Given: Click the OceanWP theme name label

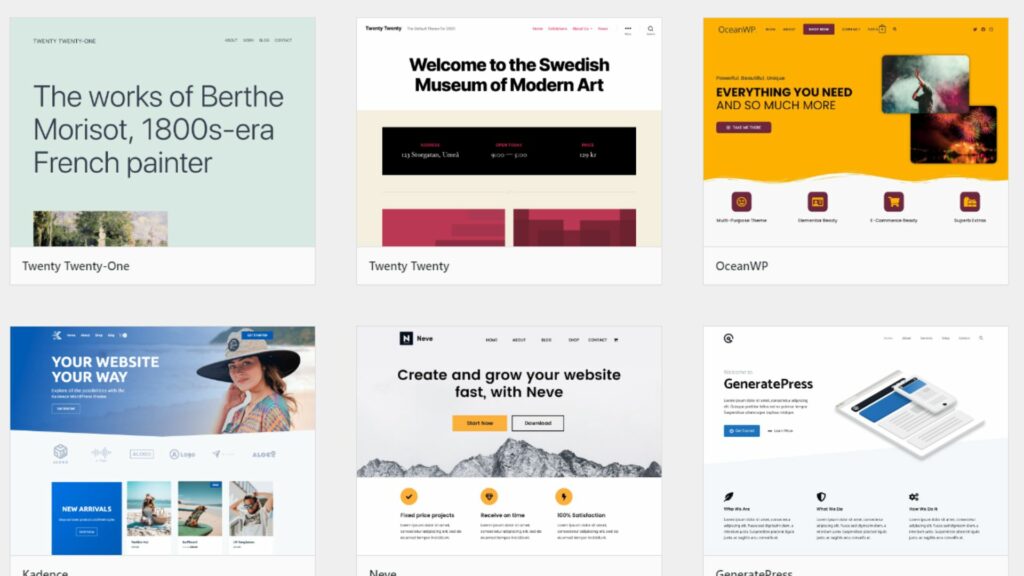Looking at the screenshot, I should click(x=741, y=266).
